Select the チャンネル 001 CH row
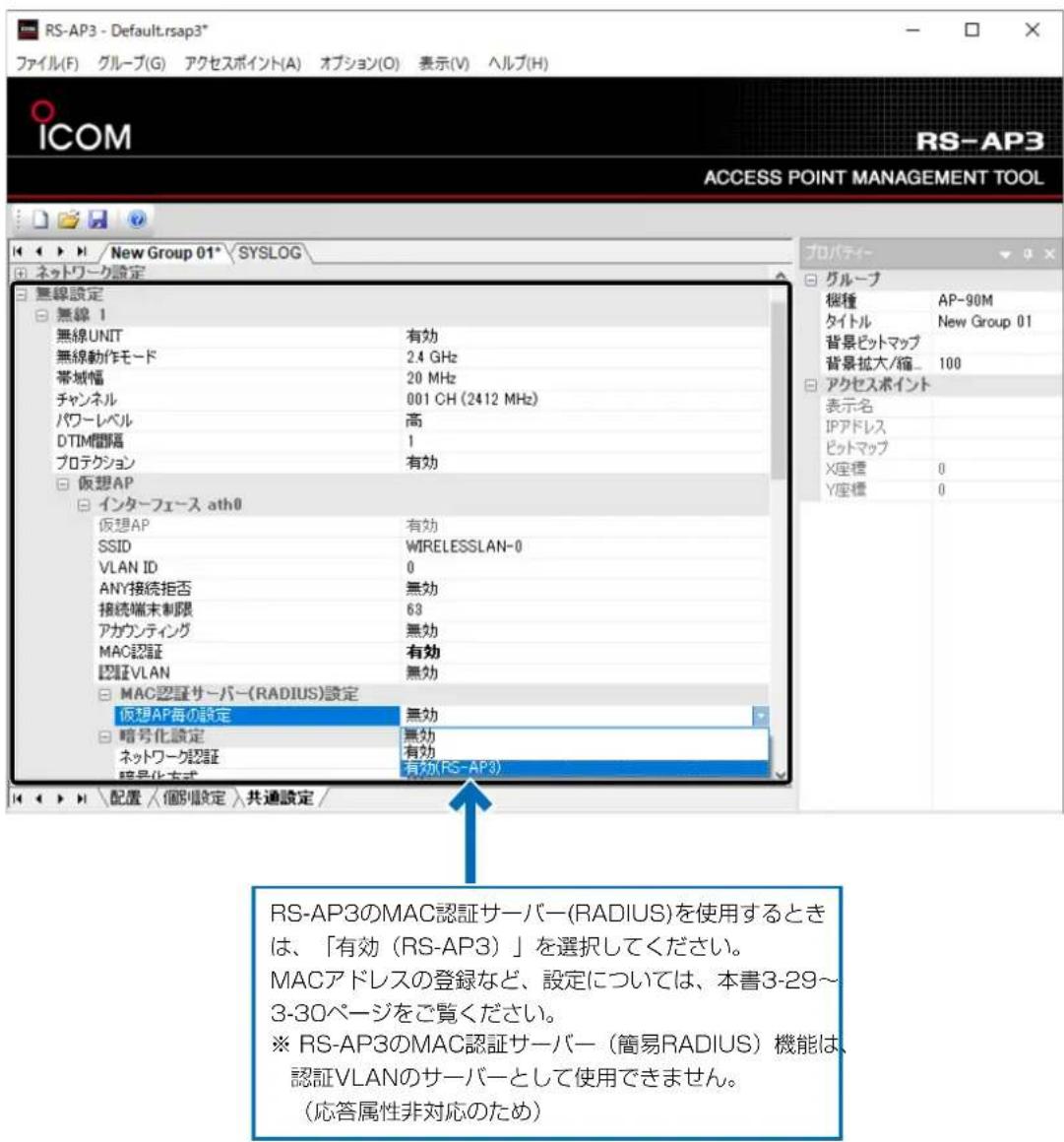1064x1142 pixels. (411, 399)
